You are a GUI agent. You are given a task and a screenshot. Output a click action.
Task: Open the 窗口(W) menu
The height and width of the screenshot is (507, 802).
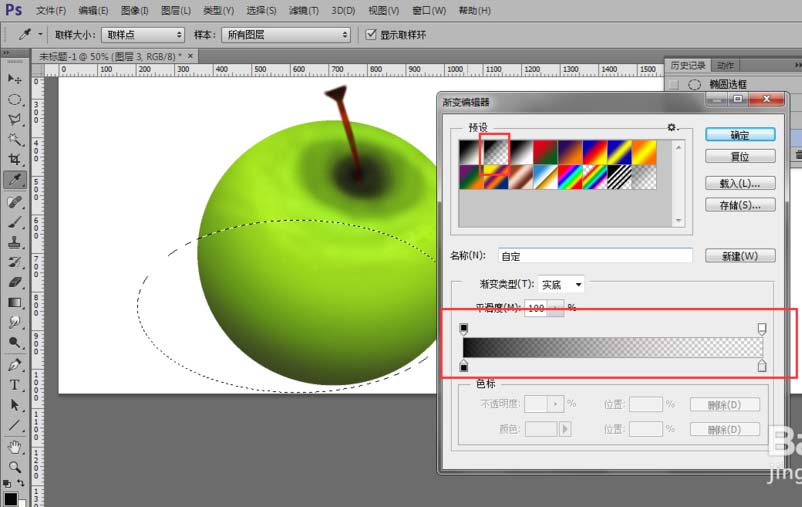click(x=429, y=10)
